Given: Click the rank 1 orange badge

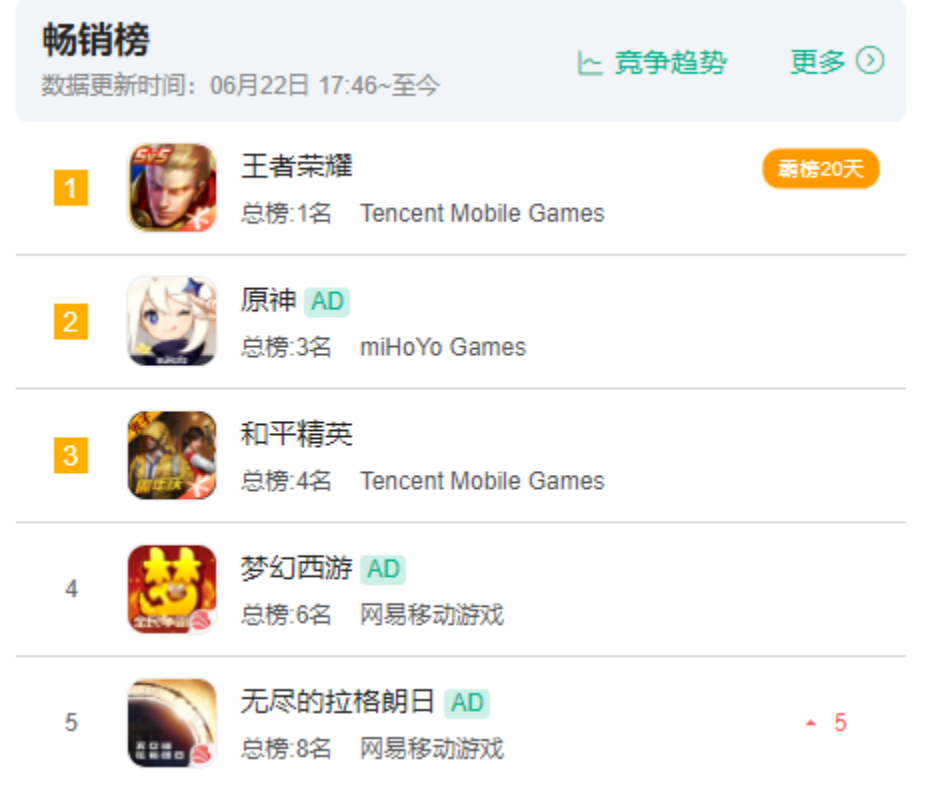Looking at the screenshot, I should point(71,188).
